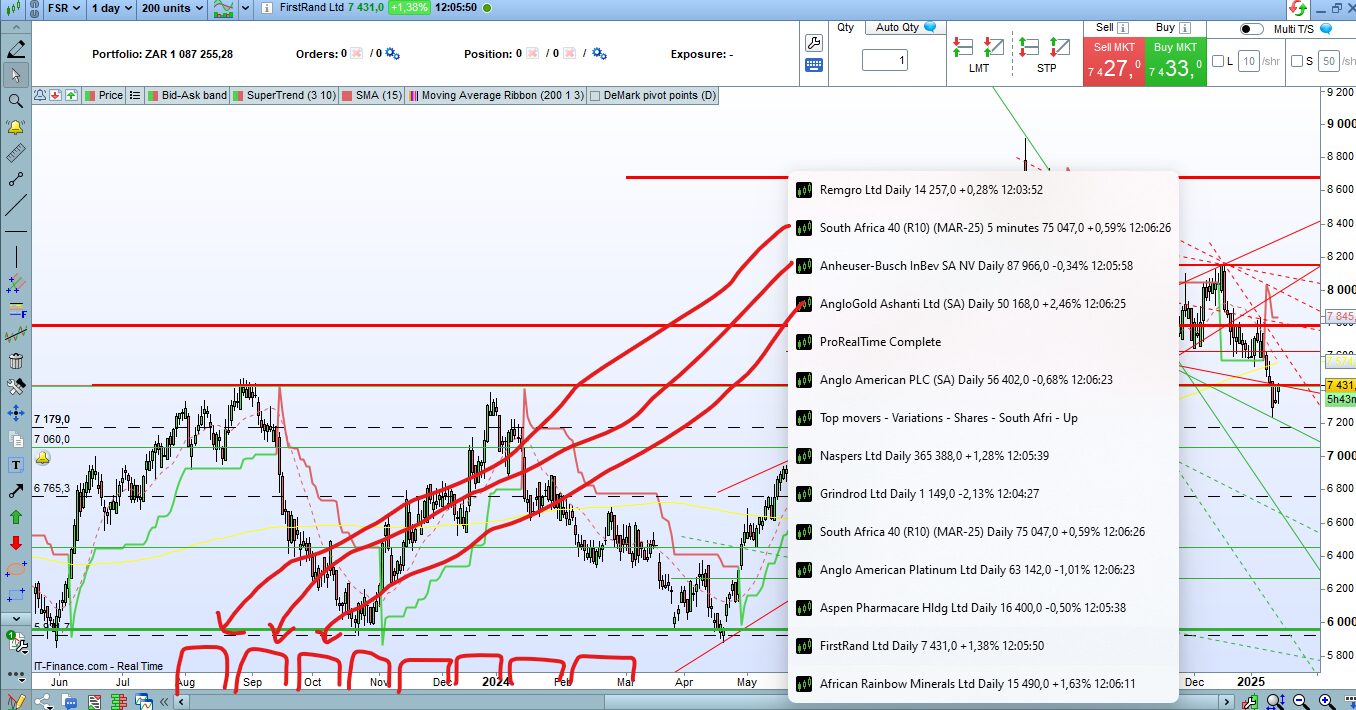Click Sell info icon
This screenshot has width=1356, height=710.
point(1122,28)
